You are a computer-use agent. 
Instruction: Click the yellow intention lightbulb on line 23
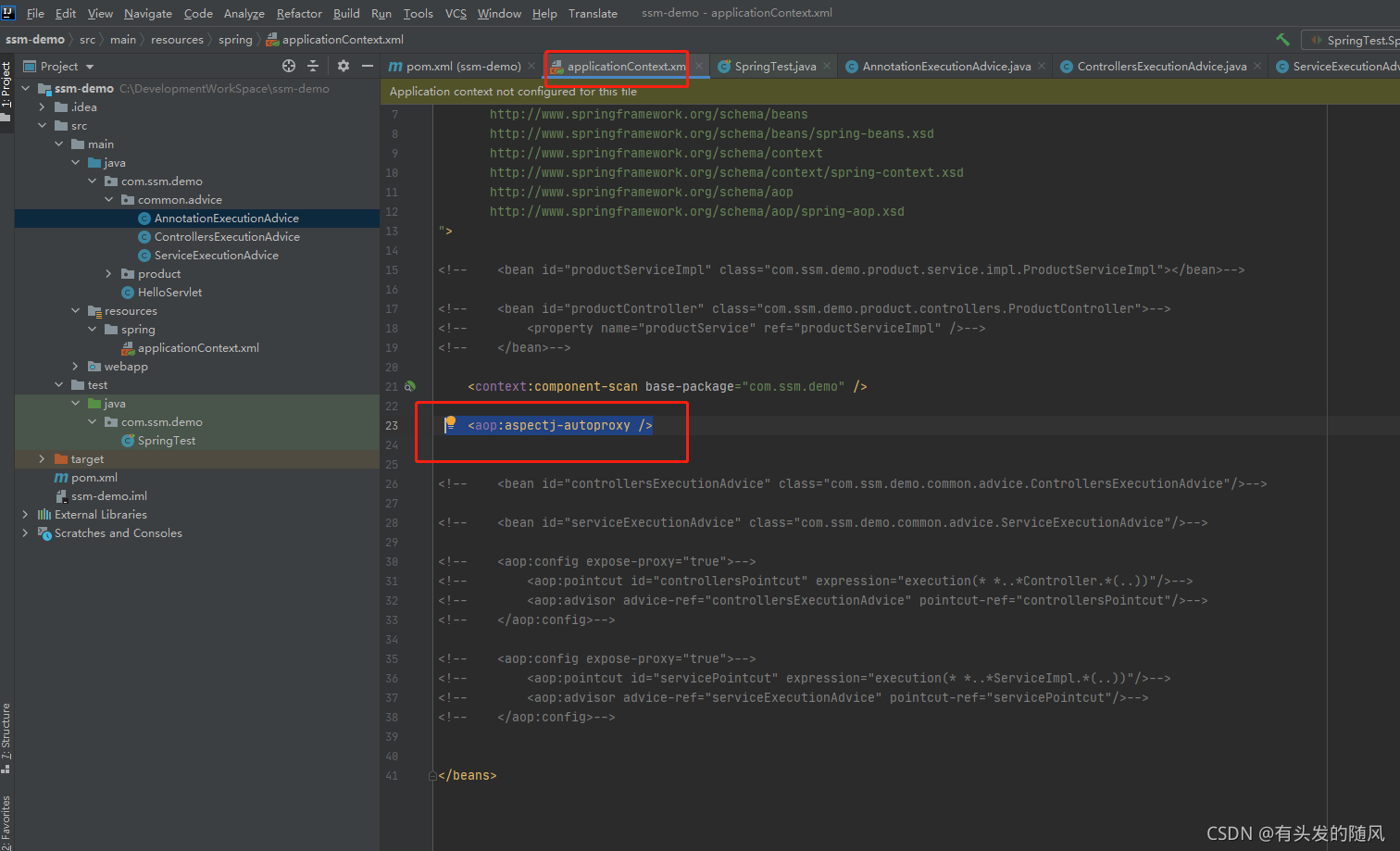click(450, 423)
